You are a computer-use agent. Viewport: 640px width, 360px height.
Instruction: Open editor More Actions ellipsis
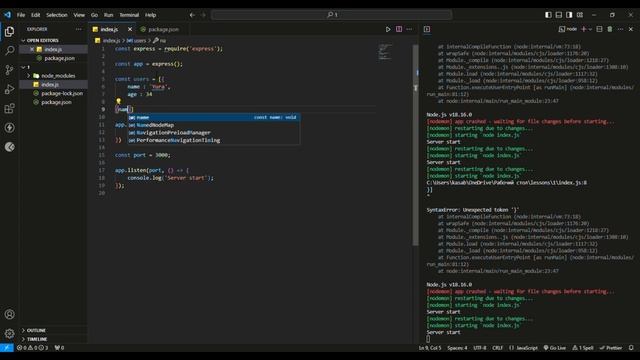pos(409,29)
